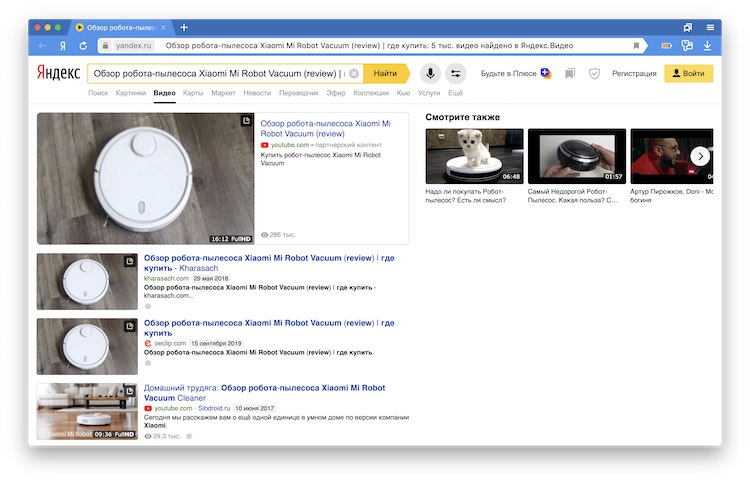Close the Обзор робота-пылесоса browser tab
750x483 pixels.
[x=164, y=28]
